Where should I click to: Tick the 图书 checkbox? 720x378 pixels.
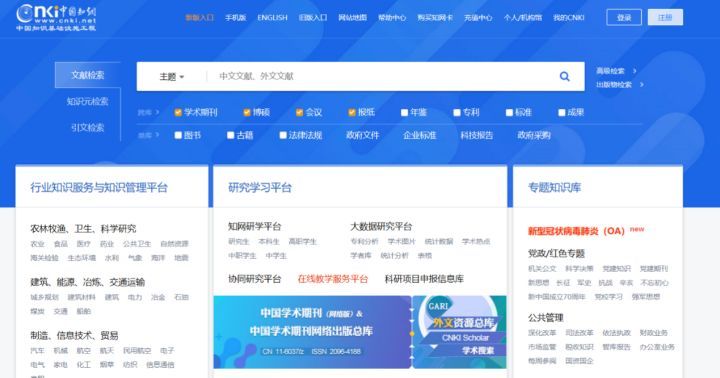(x=178, y=135)
